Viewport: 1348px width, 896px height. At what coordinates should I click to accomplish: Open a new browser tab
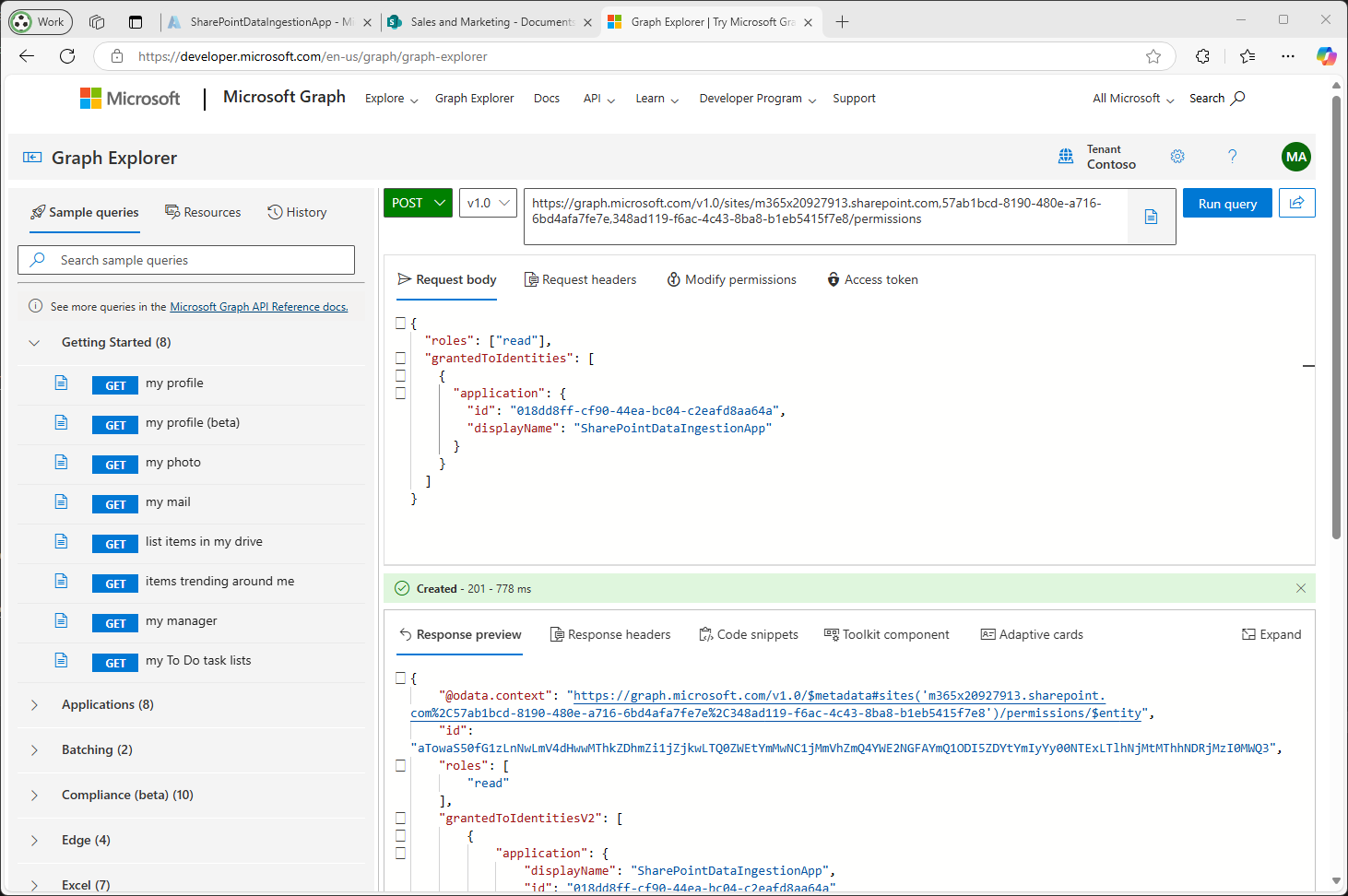click(x=842, y=22)
